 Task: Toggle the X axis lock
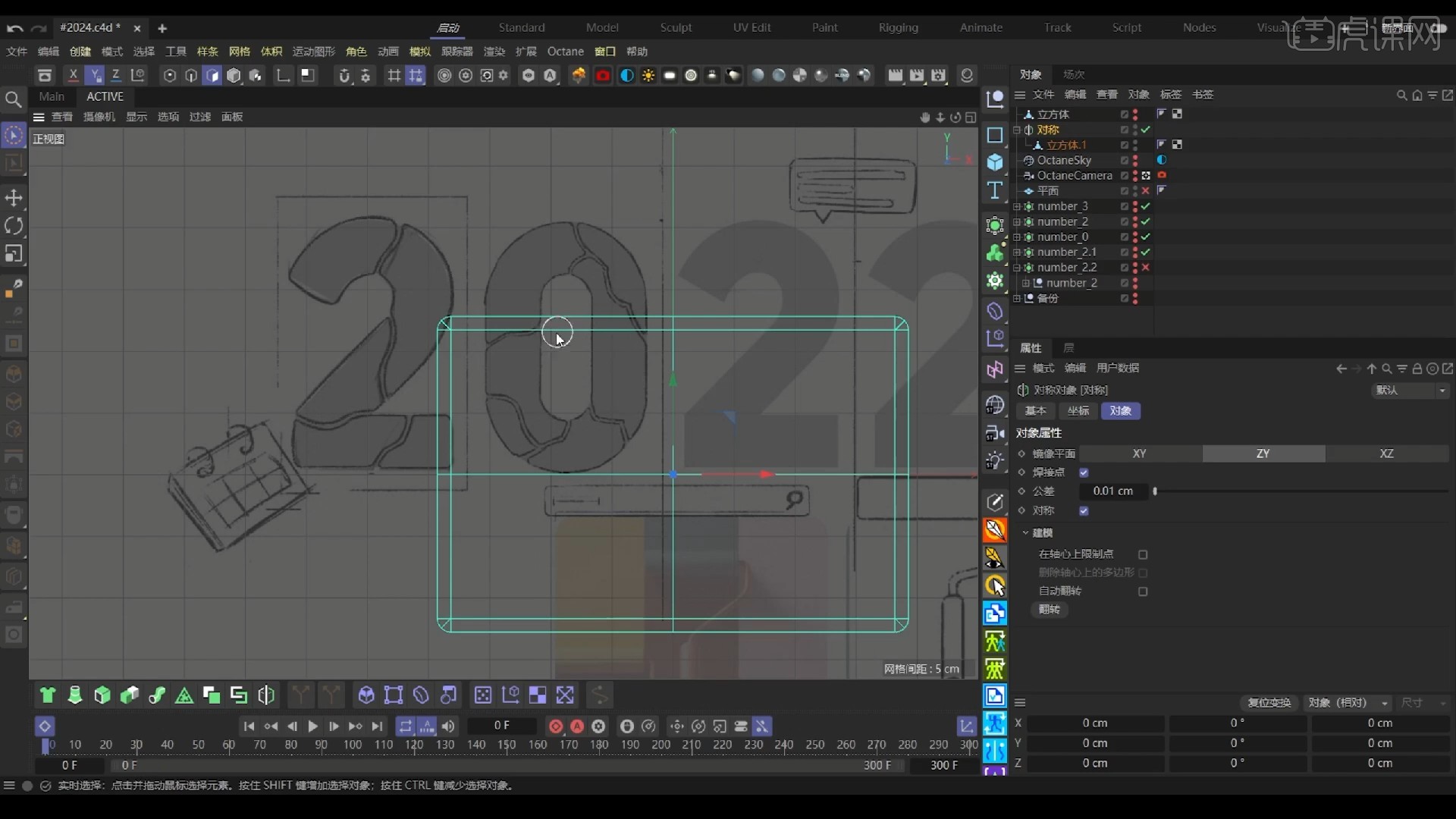tap(73, 75)
